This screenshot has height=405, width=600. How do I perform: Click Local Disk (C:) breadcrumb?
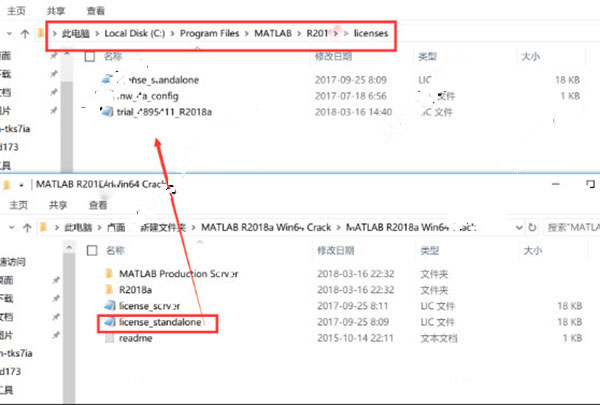pos(135,33)
